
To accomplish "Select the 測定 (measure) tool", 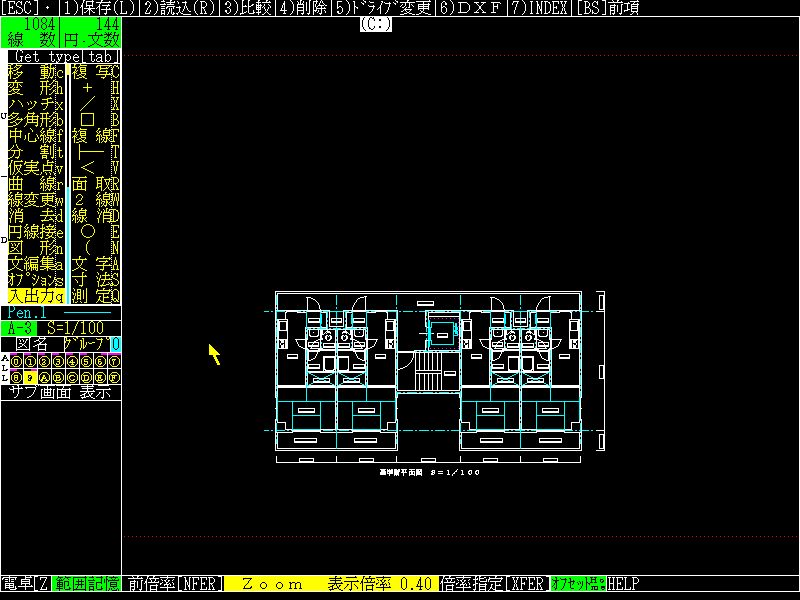I will point(95,296).
